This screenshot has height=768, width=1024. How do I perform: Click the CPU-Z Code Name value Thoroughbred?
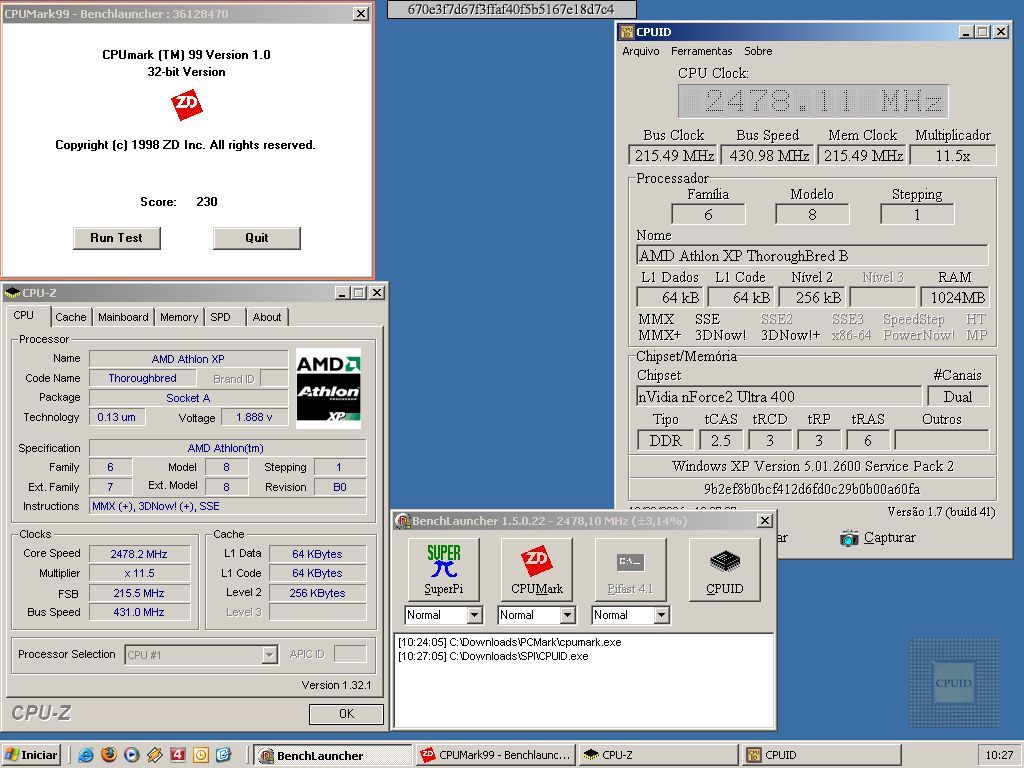pos(142,378)
